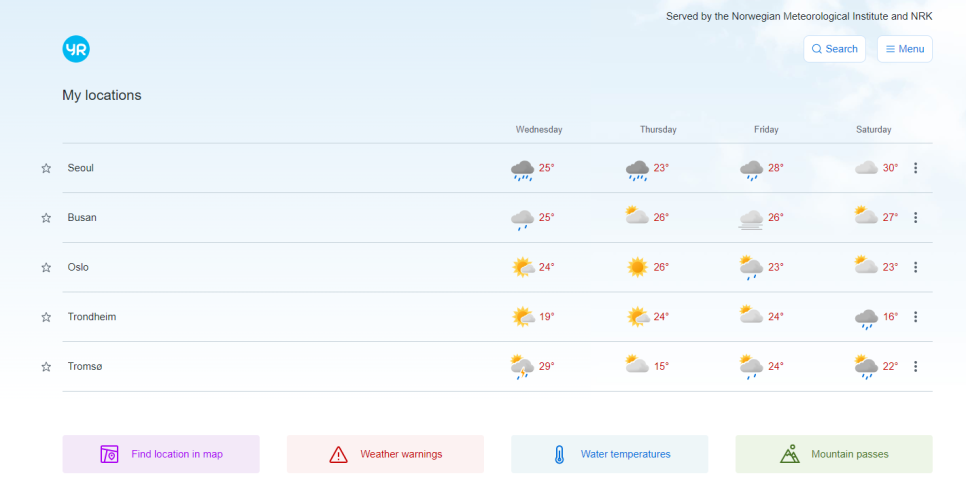Click Busan Friday fog icon

[752, 219]
